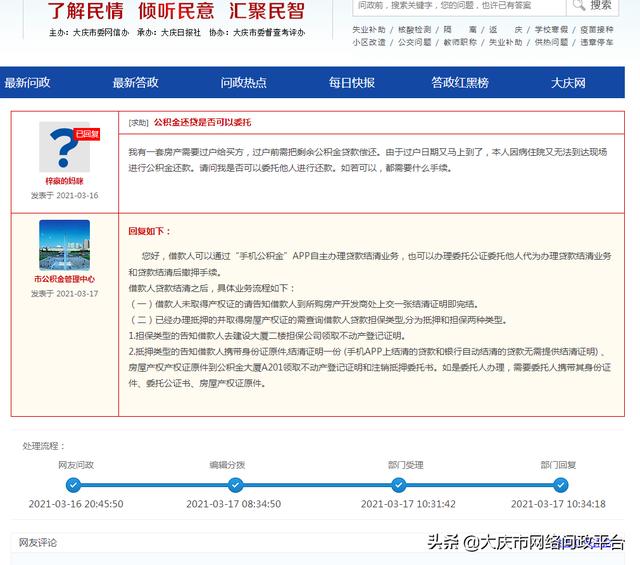
Task: Click the 部门回复 step checkmark
Action: (x=560, y=485)
